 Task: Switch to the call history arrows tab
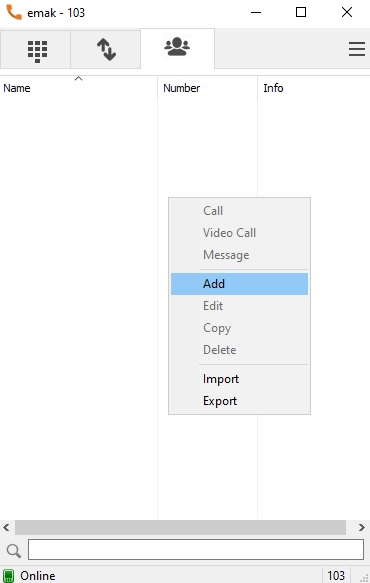click(x=106, y=49)
